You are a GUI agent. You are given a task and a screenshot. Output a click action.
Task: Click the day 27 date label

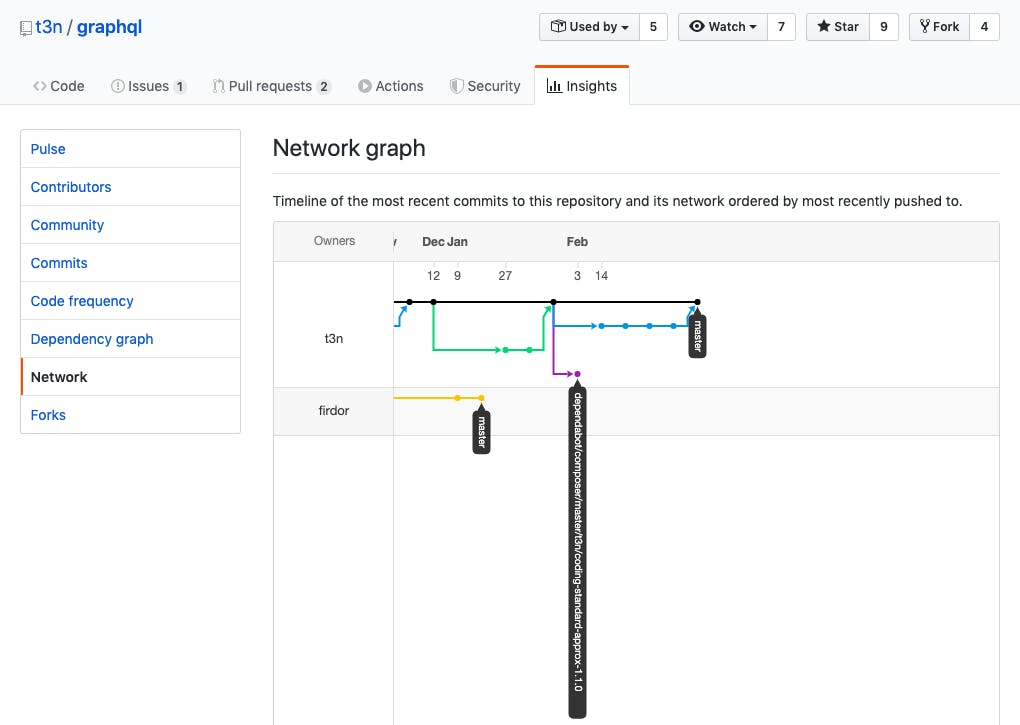[x=505, y=276]
